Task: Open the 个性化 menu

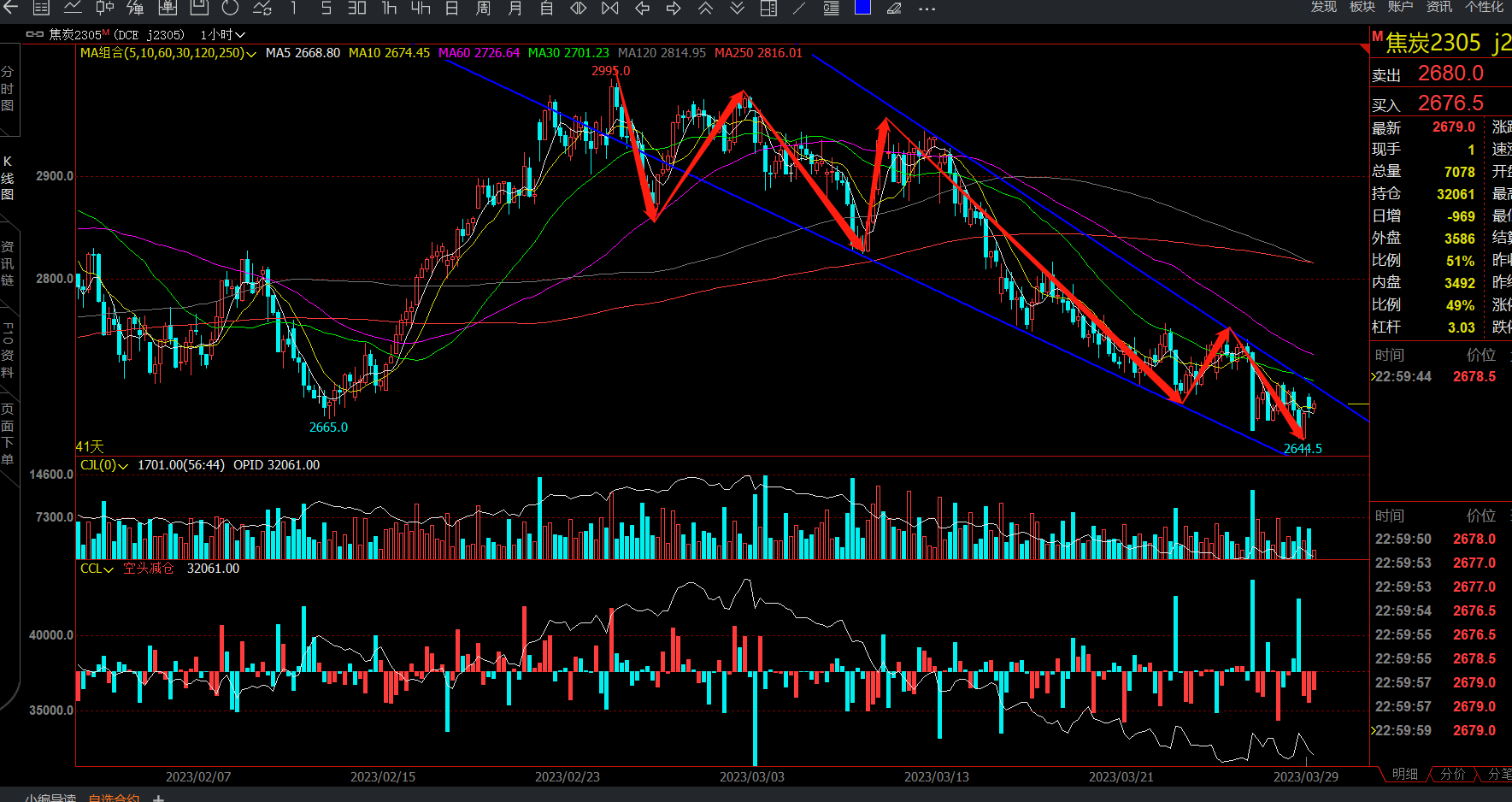Action: (x=1485, y=7)
